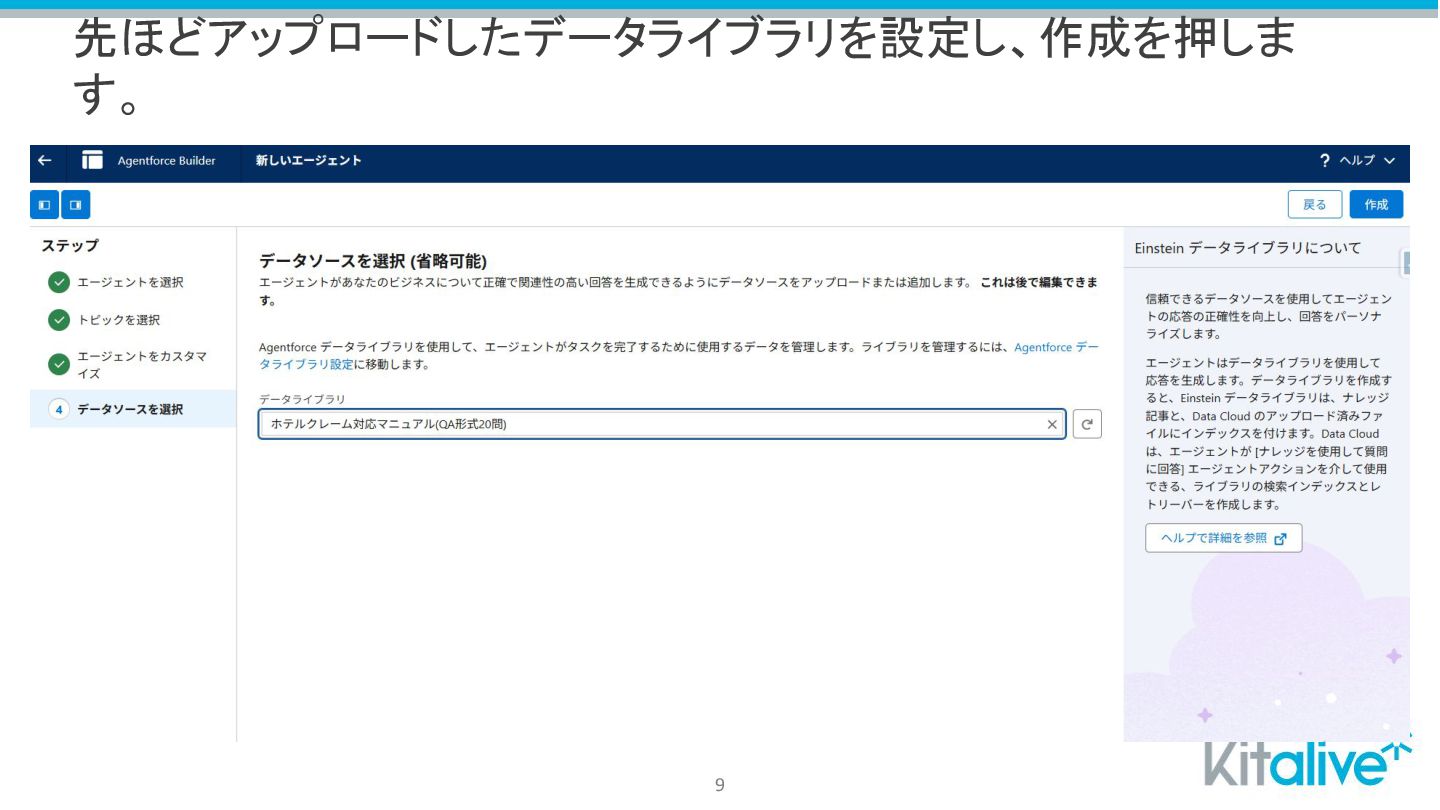Screen dimensions: 1440x810
Task: Click the データライブラリ field label
Action: point(302,399)
